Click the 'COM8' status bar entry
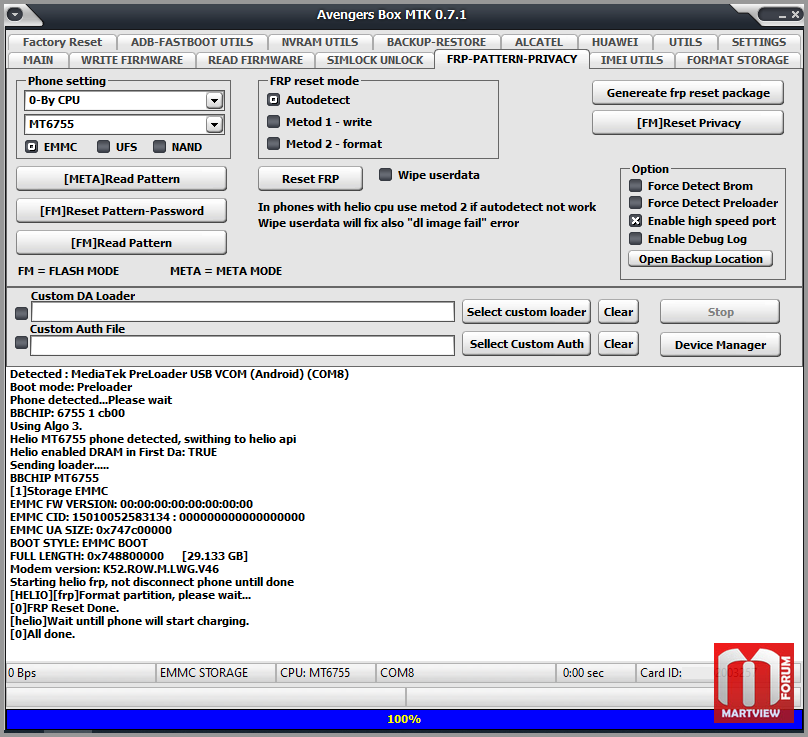 tap(466, 673)
